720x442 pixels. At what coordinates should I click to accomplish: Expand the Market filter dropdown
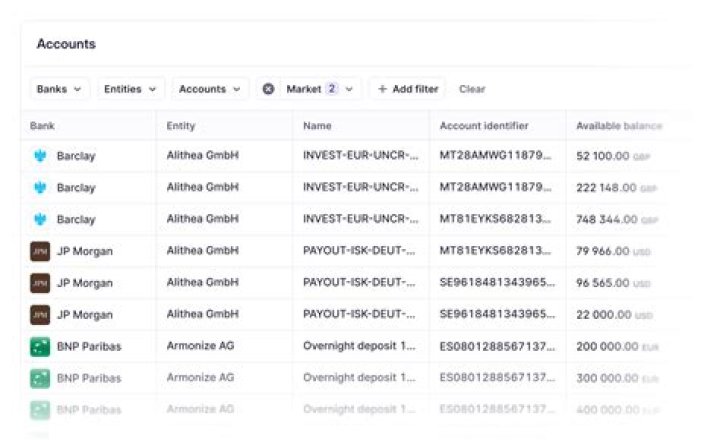tap(349, 89)
